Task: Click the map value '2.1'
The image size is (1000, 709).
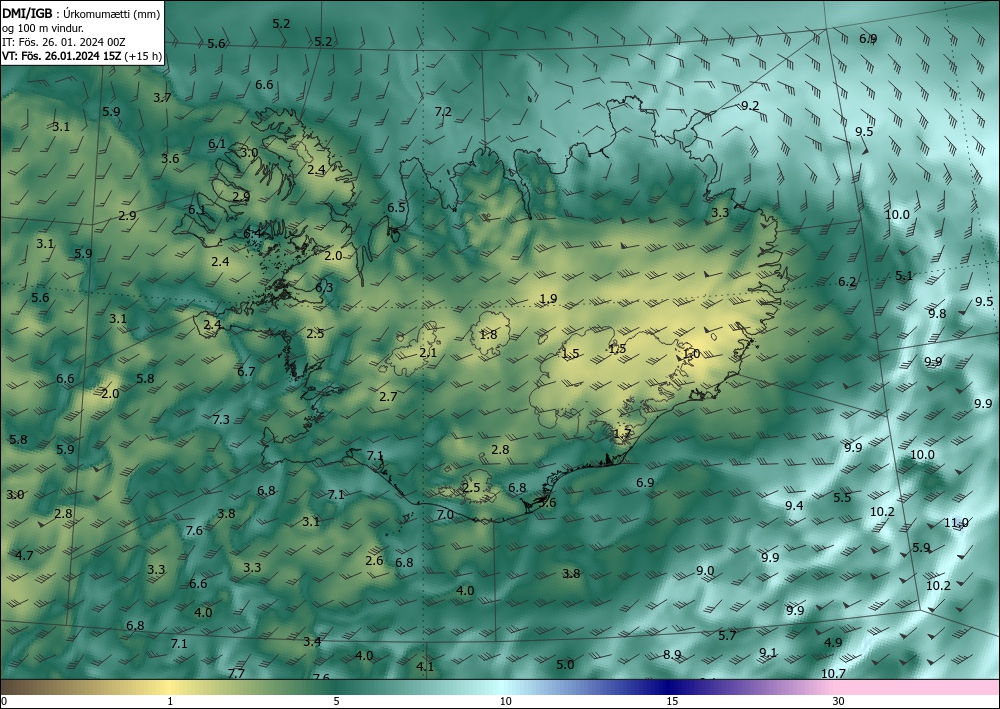Action: tap(428, 352)
